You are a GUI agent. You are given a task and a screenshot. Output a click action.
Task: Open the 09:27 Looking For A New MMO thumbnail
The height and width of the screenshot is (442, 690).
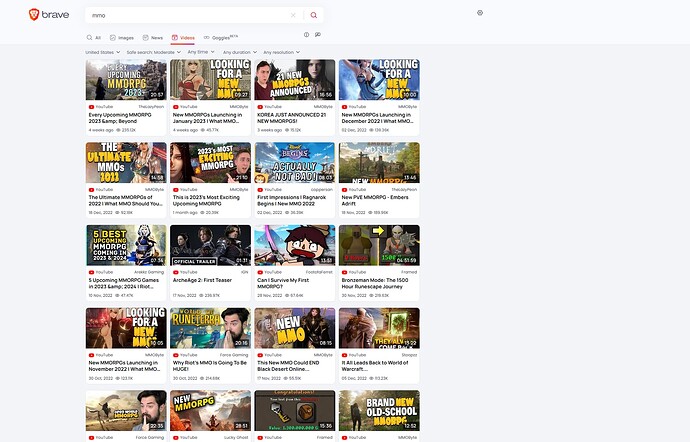[210, 80]
